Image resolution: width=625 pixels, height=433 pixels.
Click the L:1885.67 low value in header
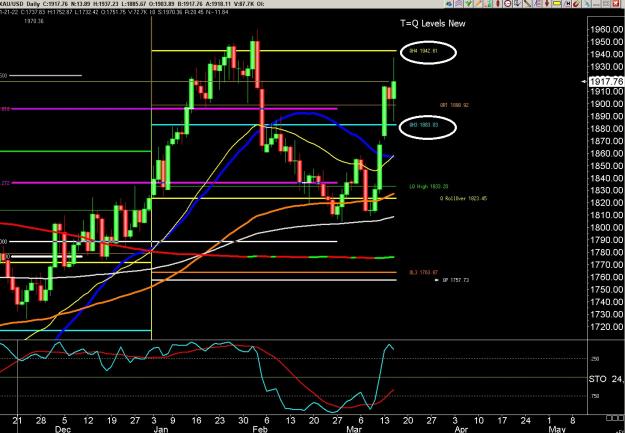point(134,3)
